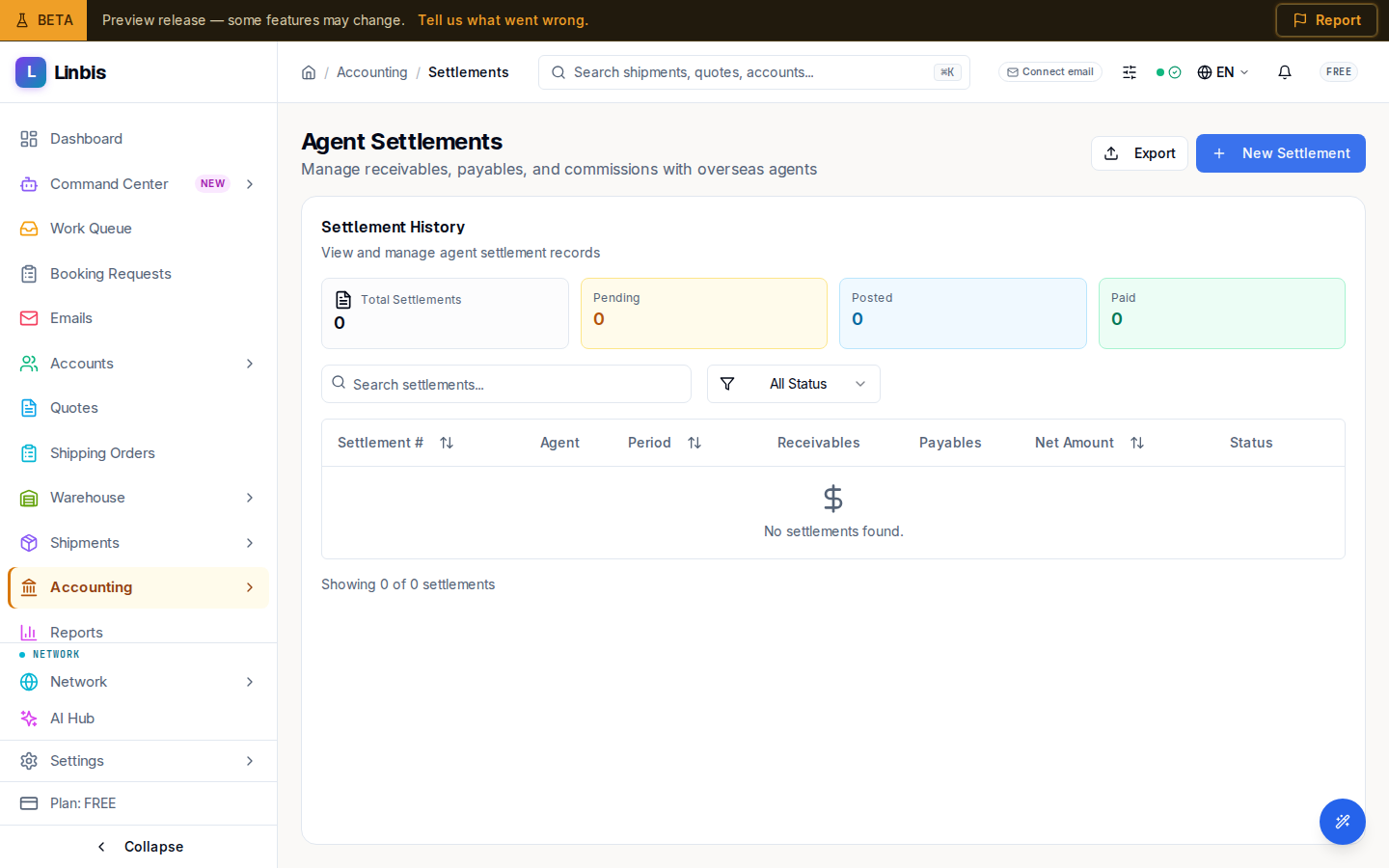Screen dimensions: 1389x868
Task: Open the magic wand assistant button
Action: (x=1343, y=822)
